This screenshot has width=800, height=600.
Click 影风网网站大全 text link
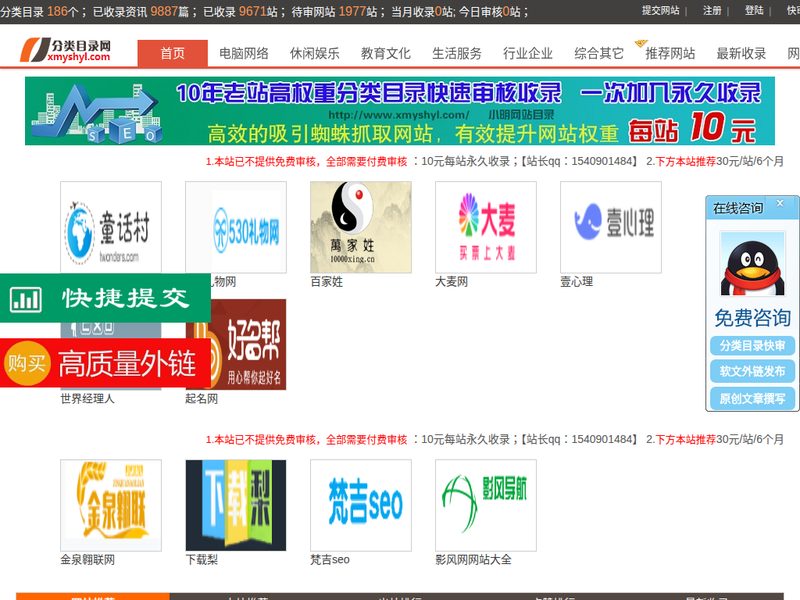coord(473,560)
